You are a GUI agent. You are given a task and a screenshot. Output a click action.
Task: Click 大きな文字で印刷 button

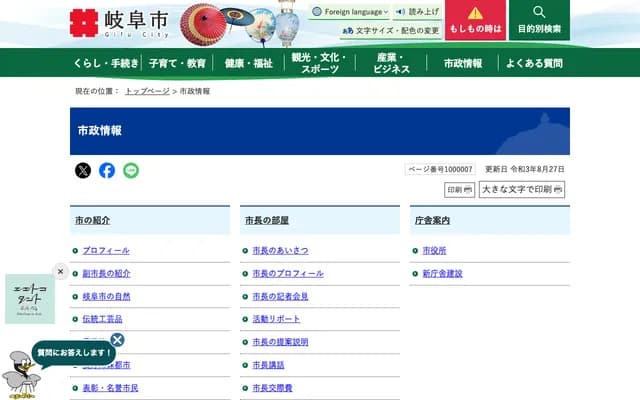tap(522, 189)
